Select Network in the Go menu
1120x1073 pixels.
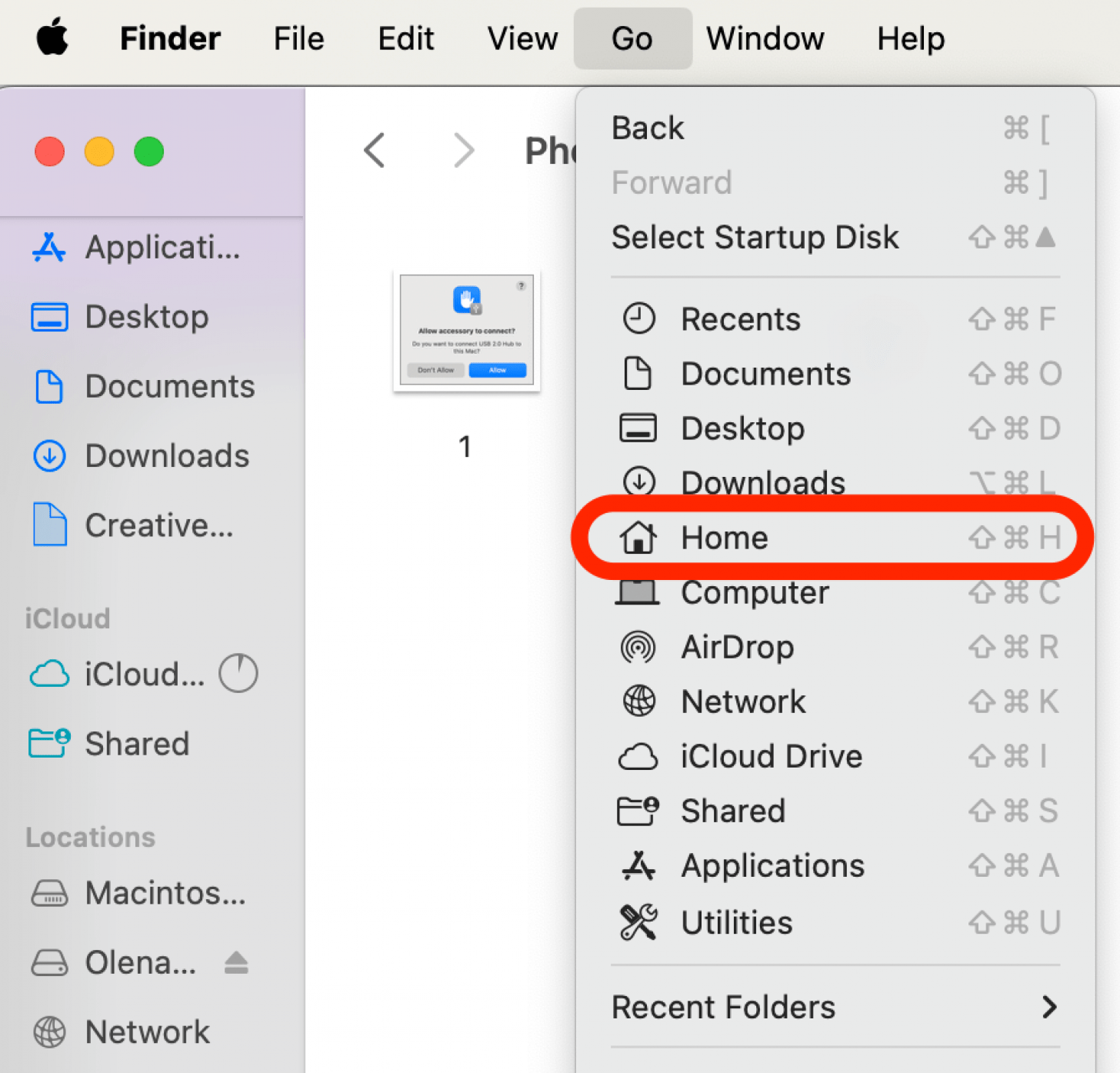click(743, 701)
